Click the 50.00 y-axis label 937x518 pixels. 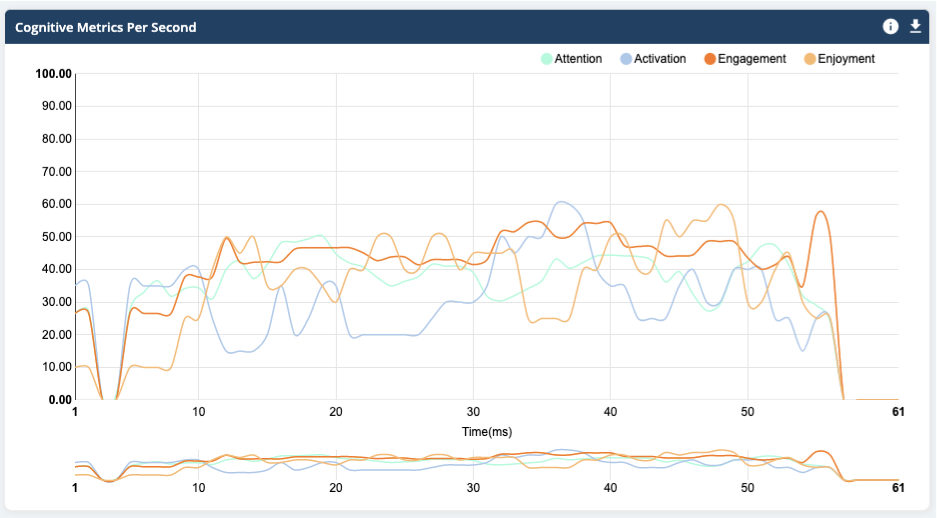pos(56,237)
